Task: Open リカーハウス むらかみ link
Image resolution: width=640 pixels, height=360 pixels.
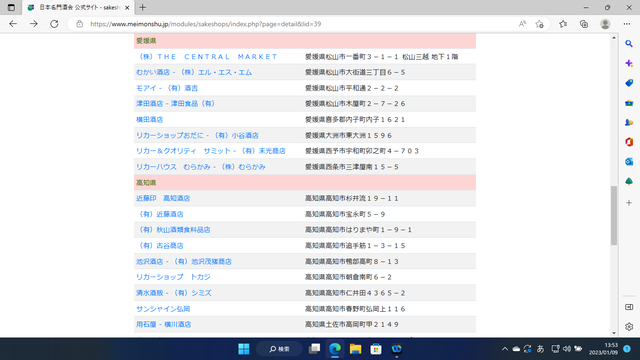Action: pos(200,167)
